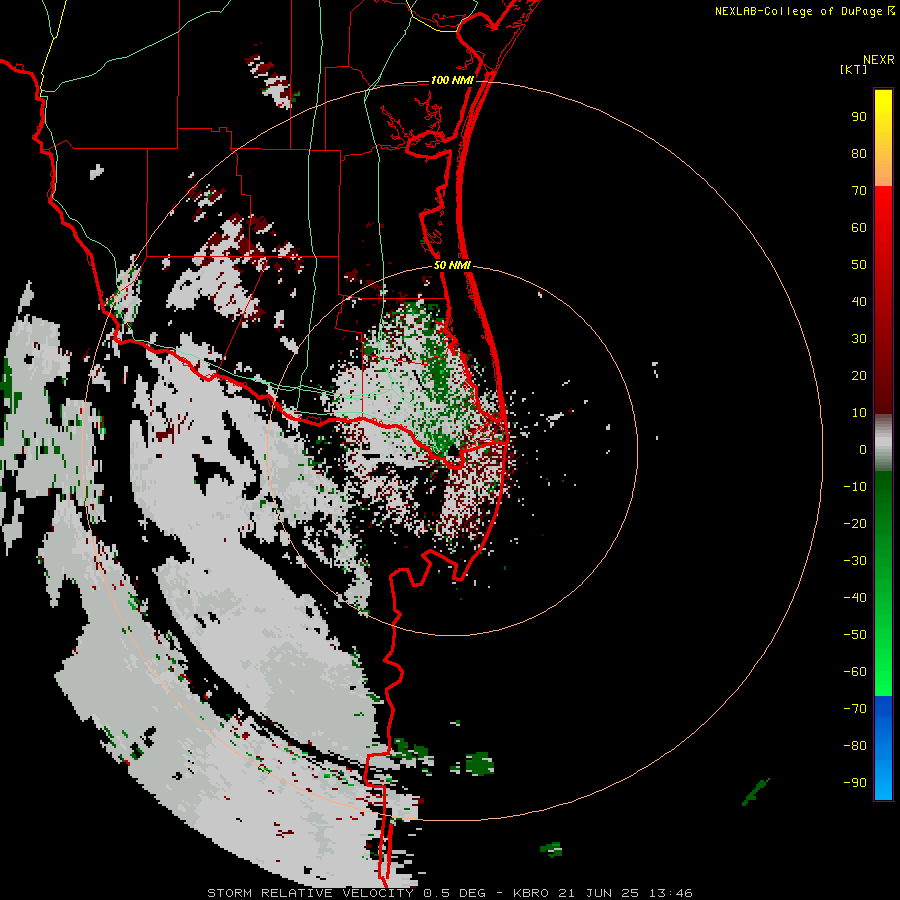
Task: Click the "-60" value on the velocity scale
Action: [x=855, y=672]
